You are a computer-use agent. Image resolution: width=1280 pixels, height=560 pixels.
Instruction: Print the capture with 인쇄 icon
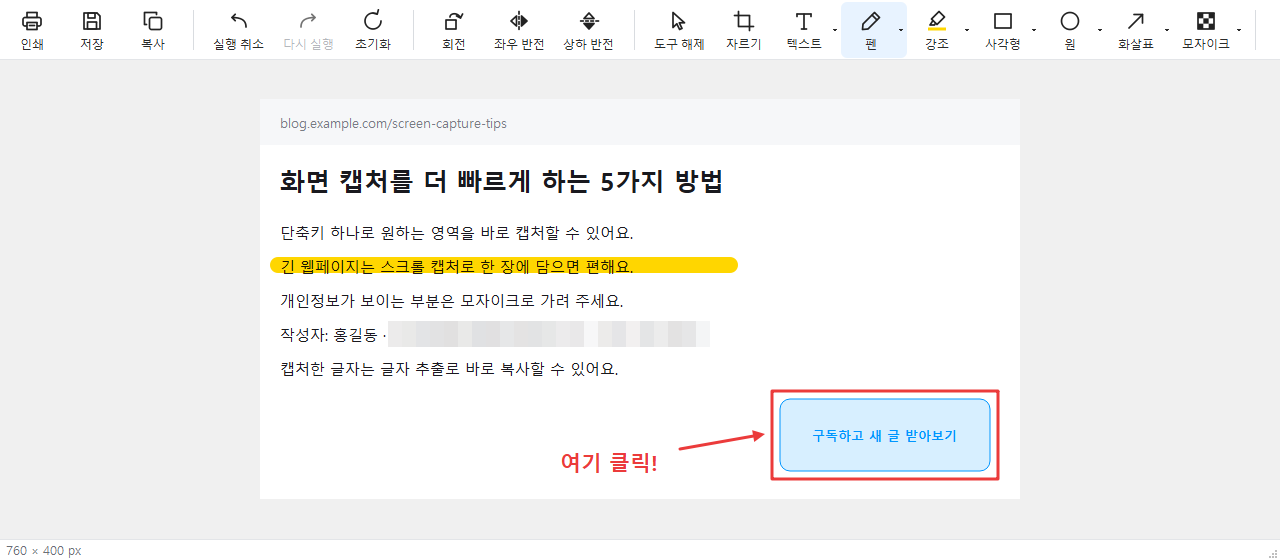click(32, 30)
